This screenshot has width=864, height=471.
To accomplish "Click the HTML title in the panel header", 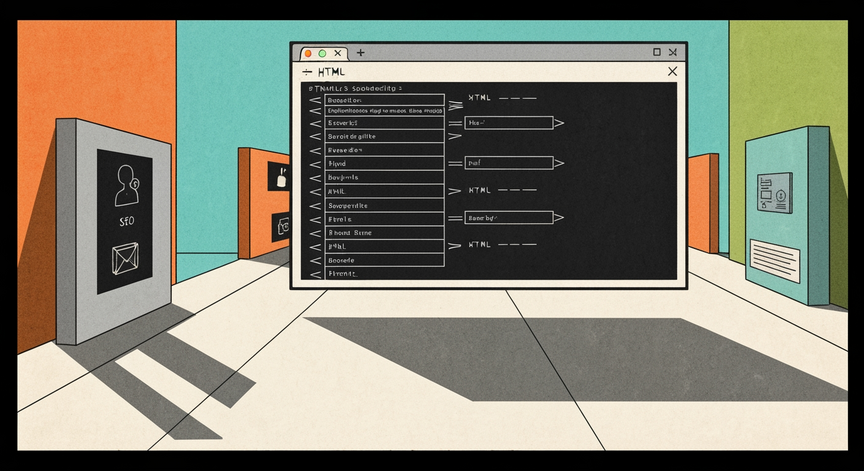I will [x=331, y=72].
